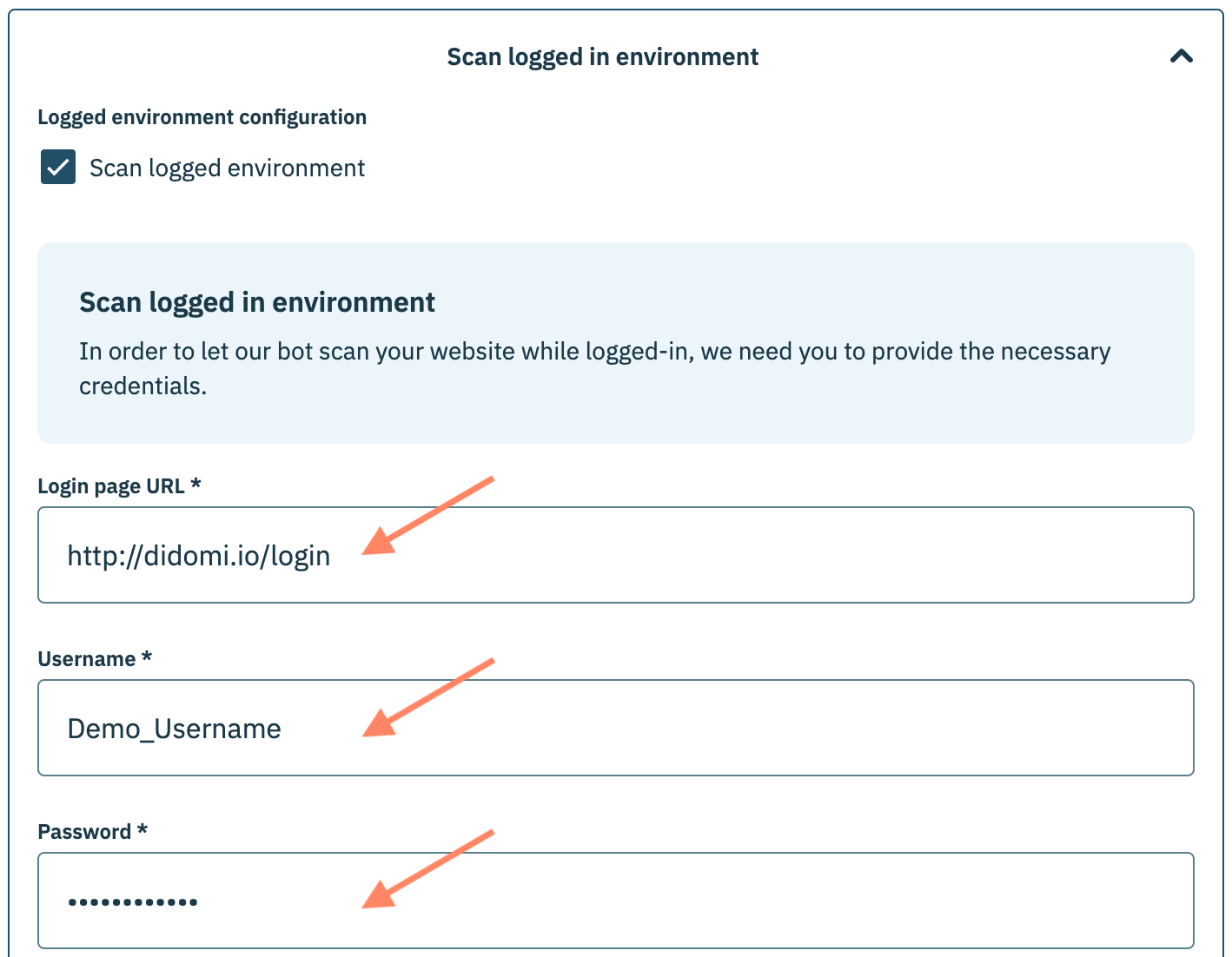Uncheck the Scan logged environment checkbox
The width and height of the screenshot is (1232, 957).
(58, 167)
